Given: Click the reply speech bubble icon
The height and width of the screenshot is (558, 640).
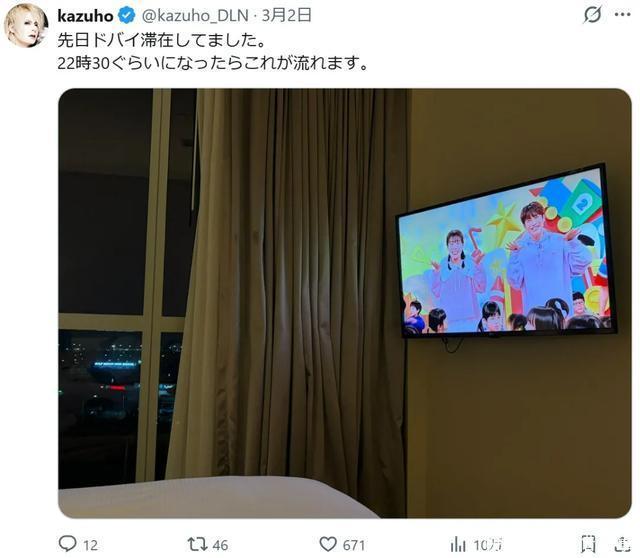Looking at the screenshot, I should click(68, 544).
